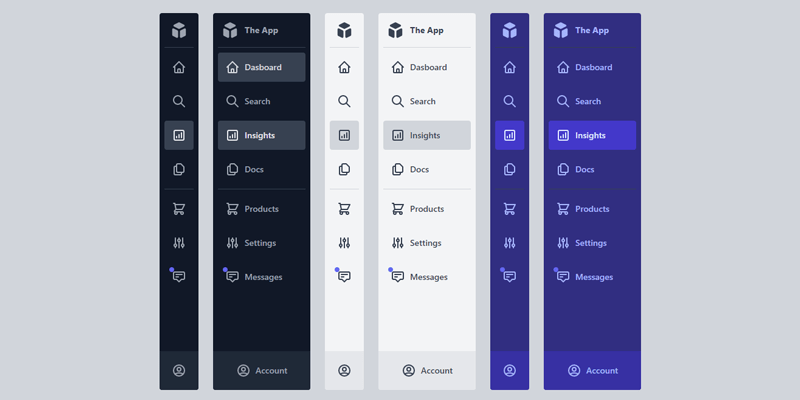Click Account button in purple expanded sidebar

pyautogui.click(x=592, y=371)
